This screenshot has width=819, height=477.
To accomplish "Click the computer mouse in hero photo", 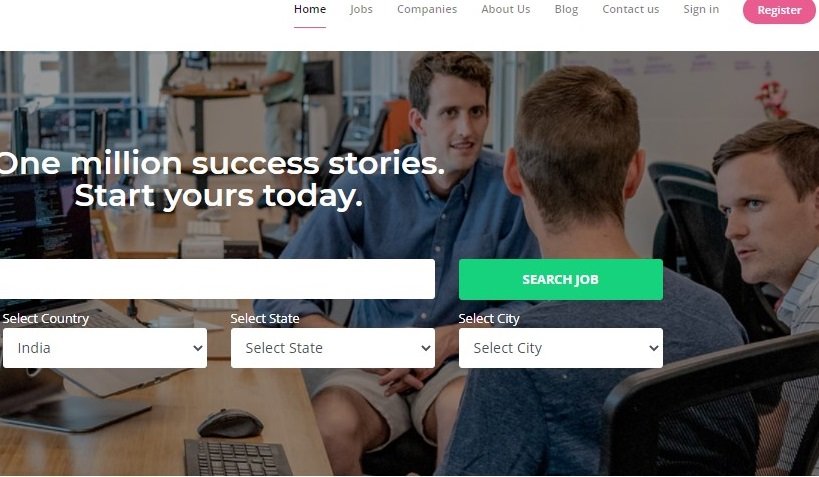I will click(x=230, y=423).
